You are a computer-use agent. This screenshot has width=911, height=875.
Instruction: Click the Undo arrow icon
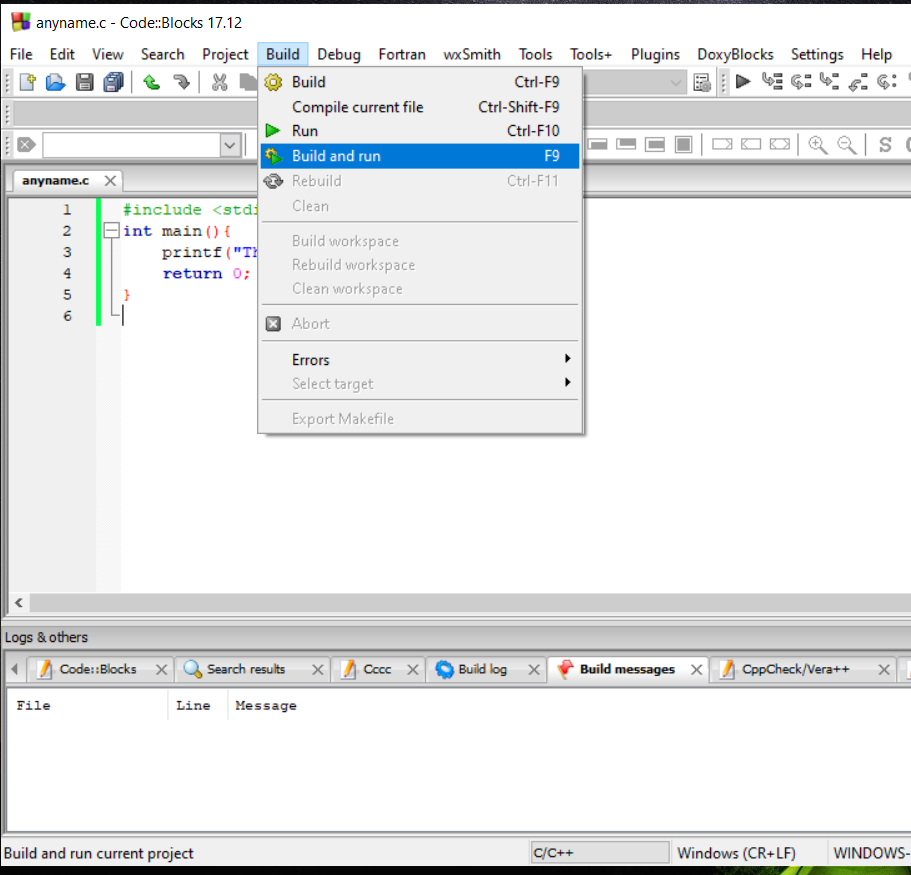click(151, 82)
